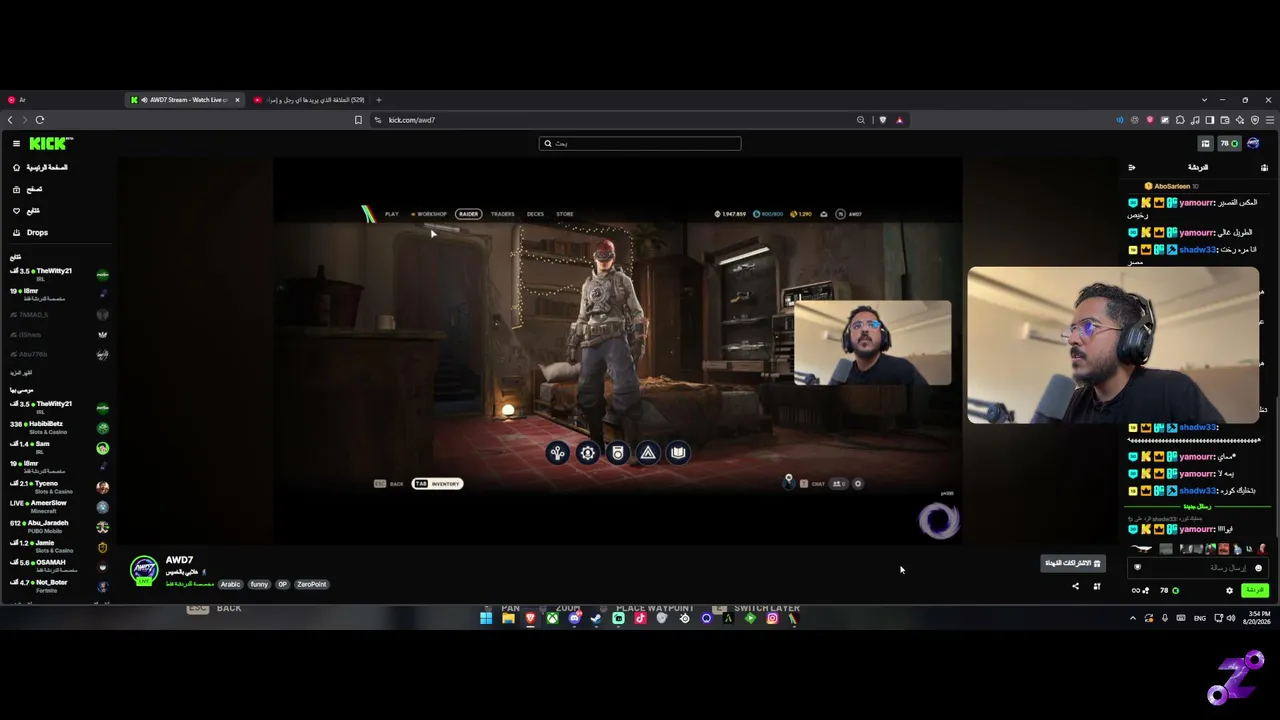Open the browser extensions puzzle icon
The image size is (1280, 720).
(x=1180, y=120)
